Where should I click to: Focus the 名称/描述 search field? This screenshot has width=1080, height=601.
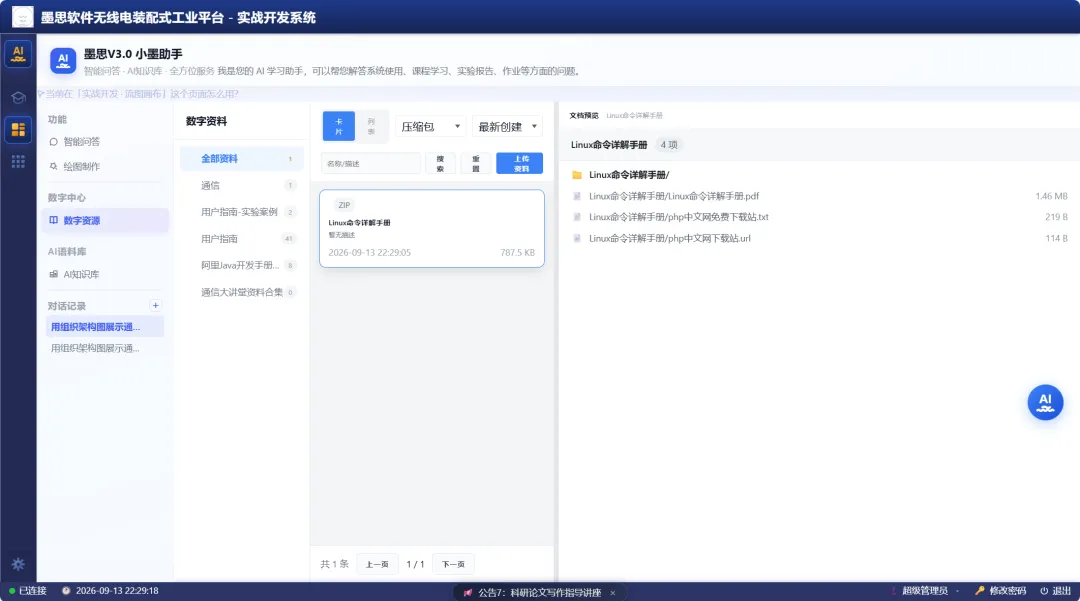point(371,163)
